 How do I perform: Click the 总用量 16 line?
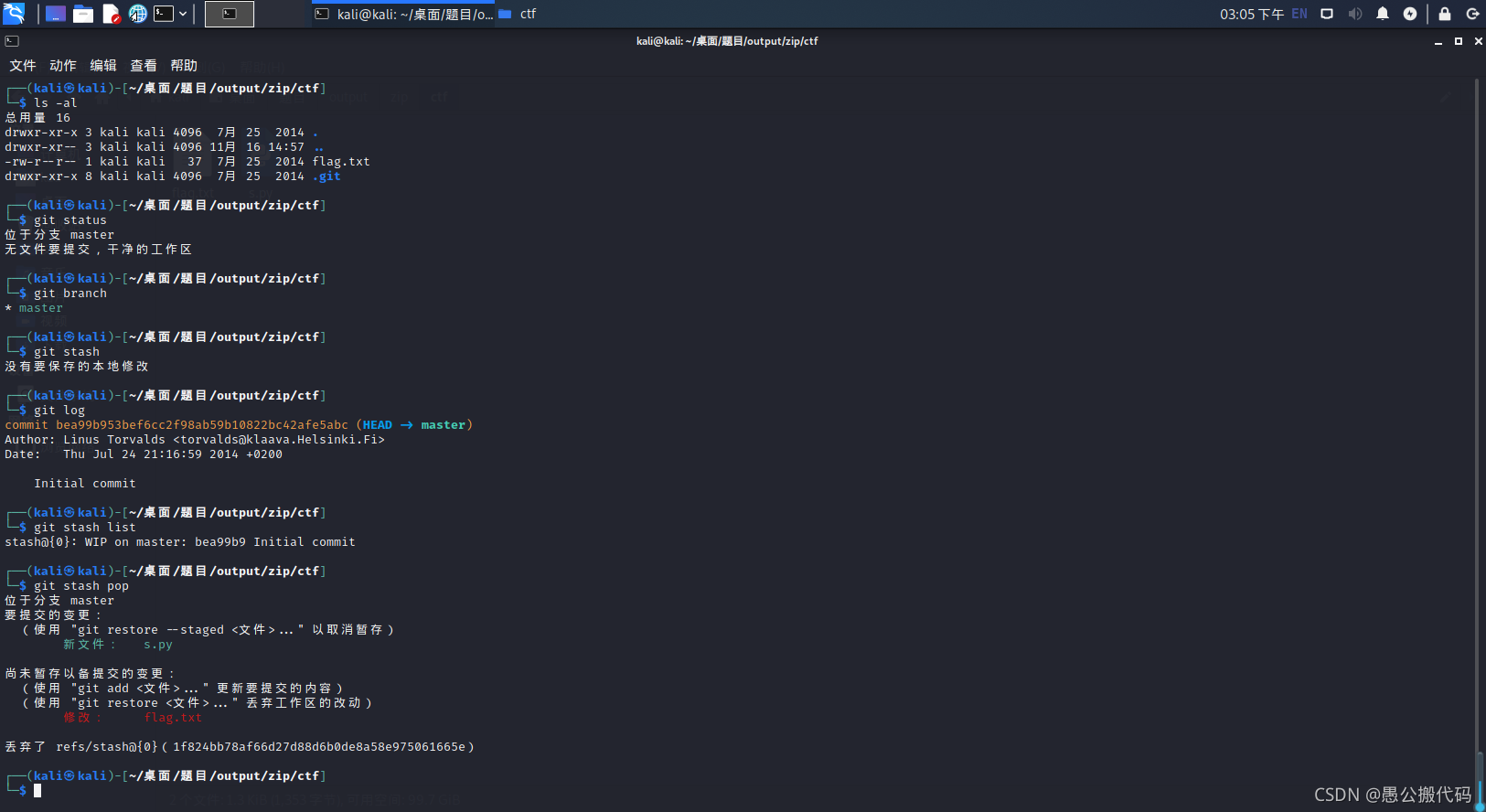coord(37,118)
